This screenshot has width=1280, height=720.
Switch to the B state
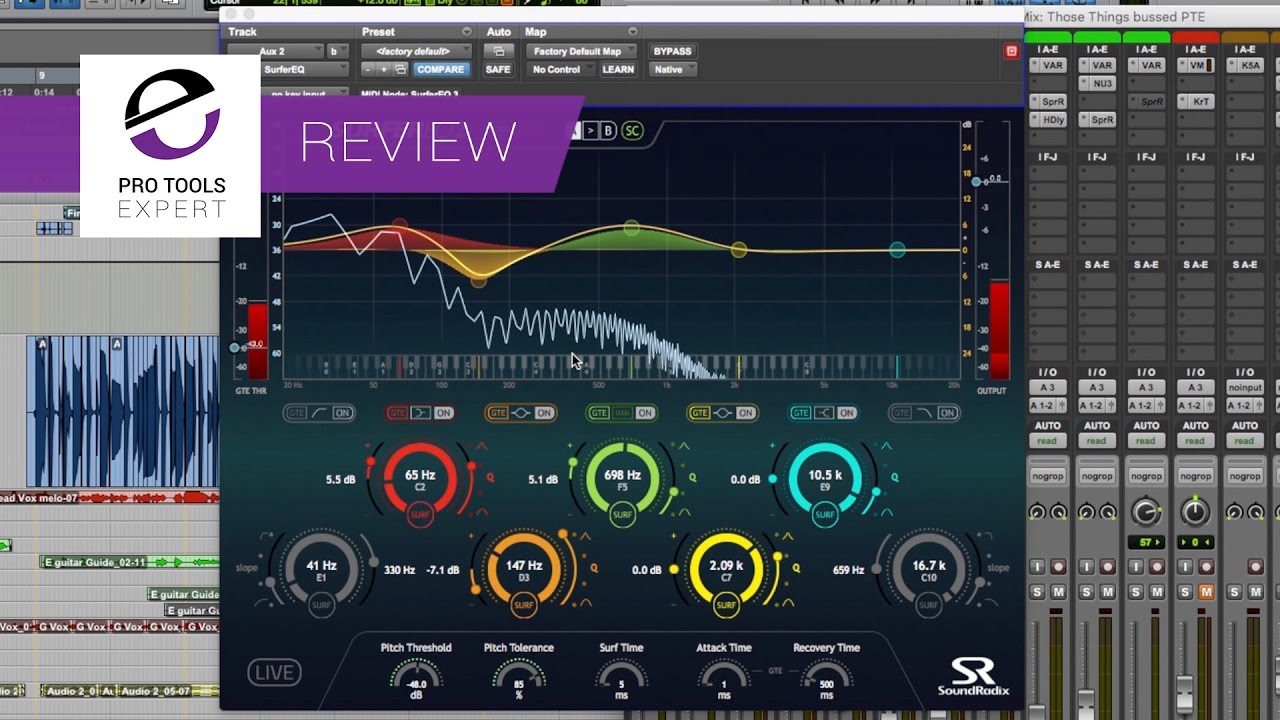(607, 131)
